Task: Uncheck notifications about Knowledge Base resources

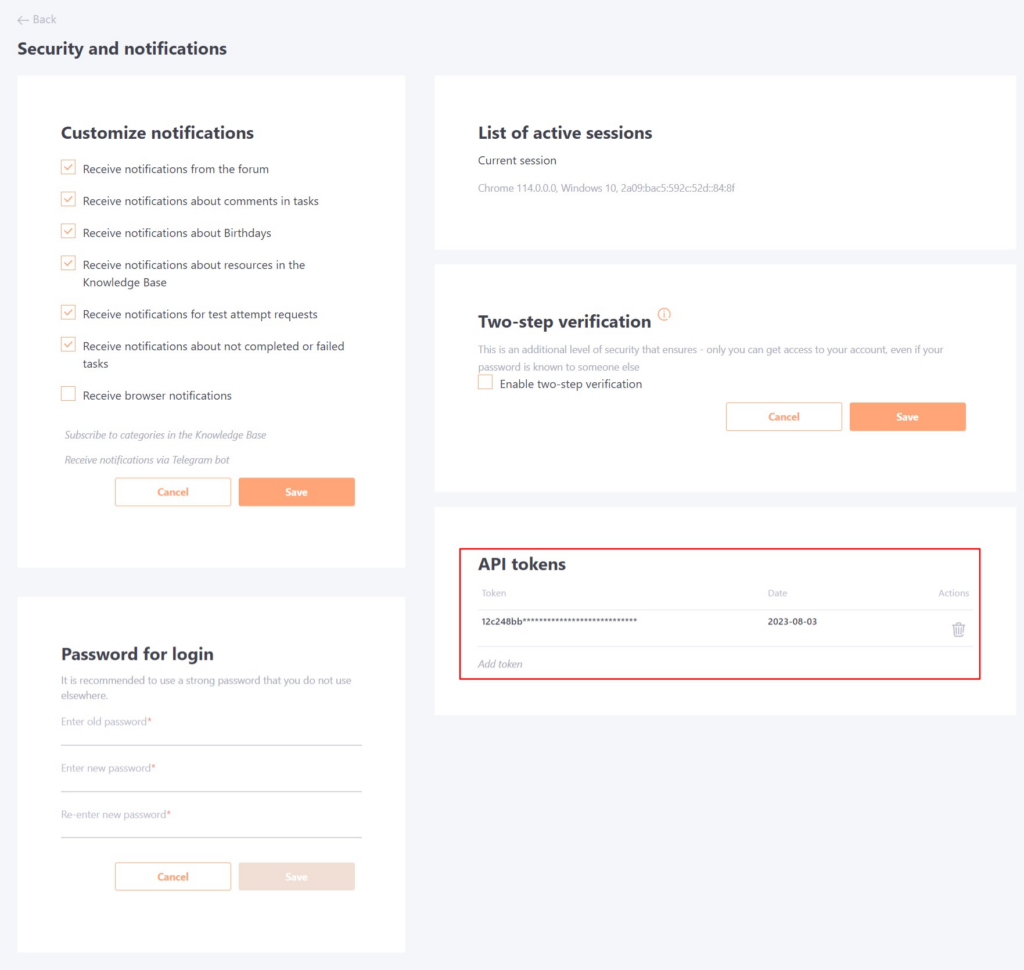Action: [x=68, y=262]
